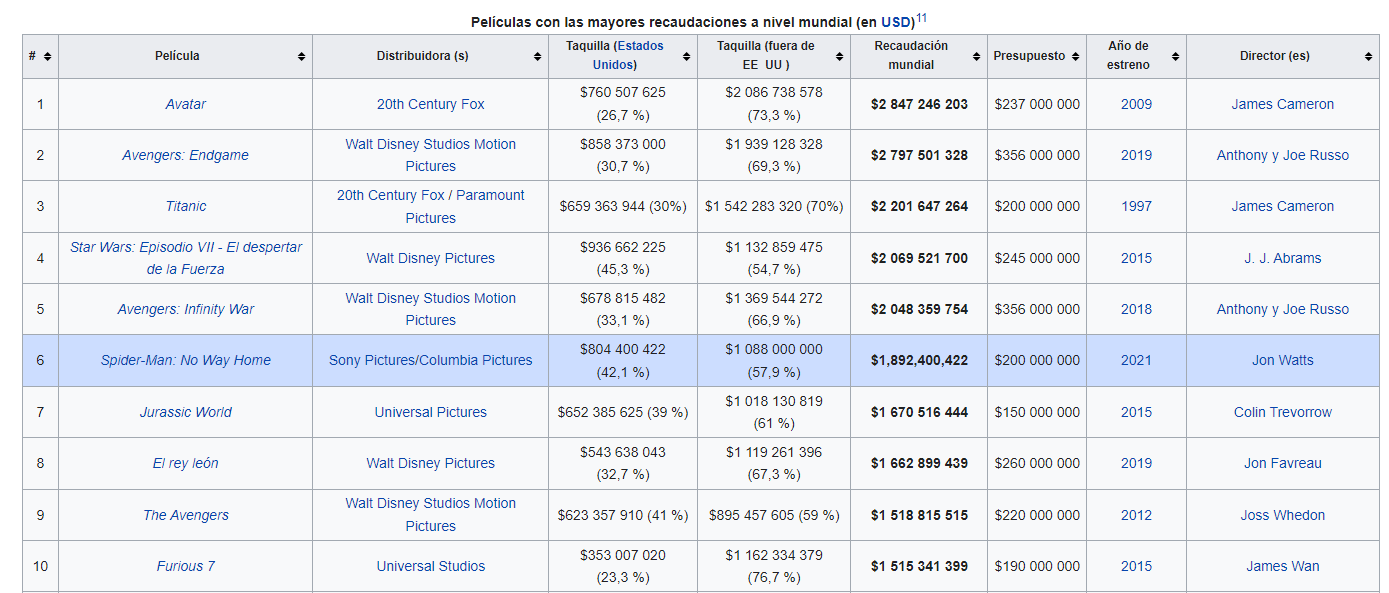This screenshot has height=593, width=1389.
Task: Select the $659 363 944 (30%) cell
Action: [623, 206]
